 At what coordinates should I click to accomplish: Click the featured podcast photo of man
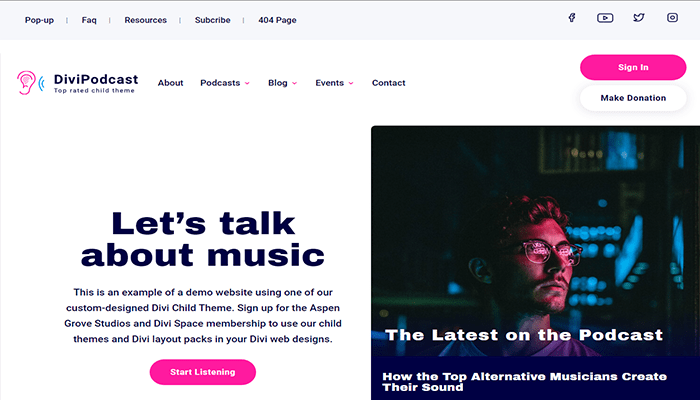click(x=535, y=241)
